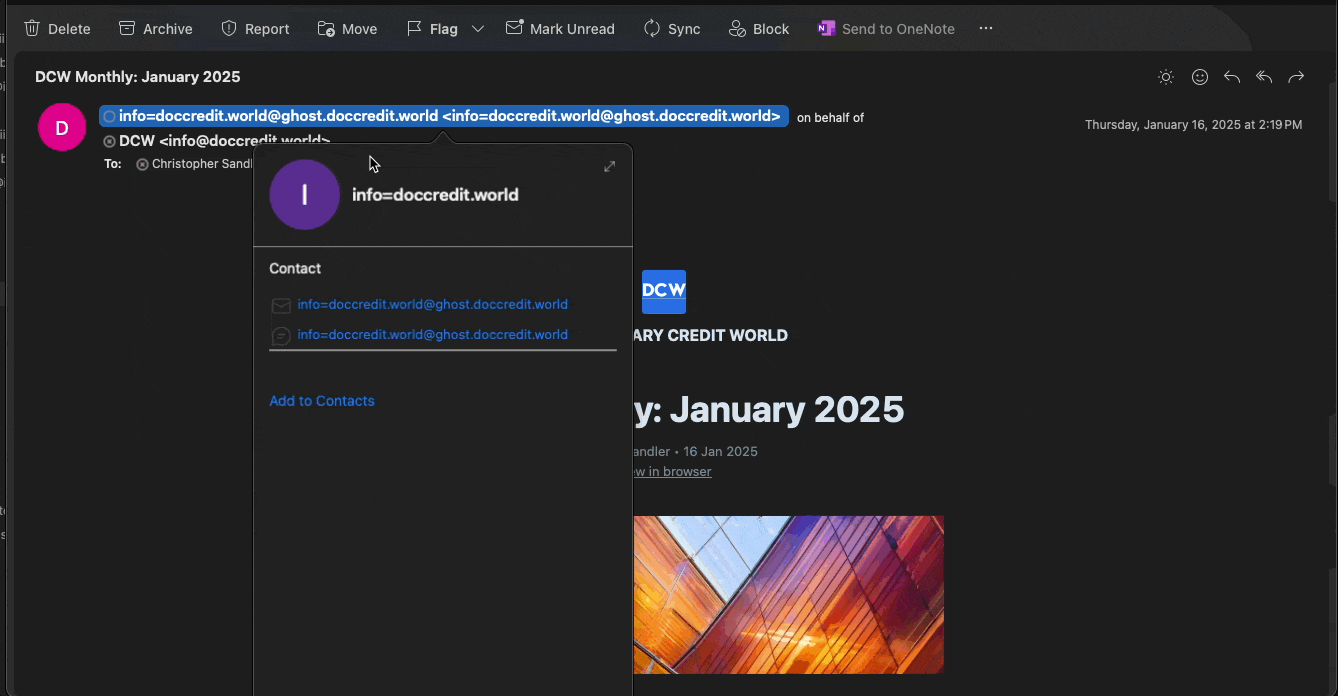This screenshot has width=1338, height=696.
Task: Click the purple I contact avatar
Action: pos(305,195)
